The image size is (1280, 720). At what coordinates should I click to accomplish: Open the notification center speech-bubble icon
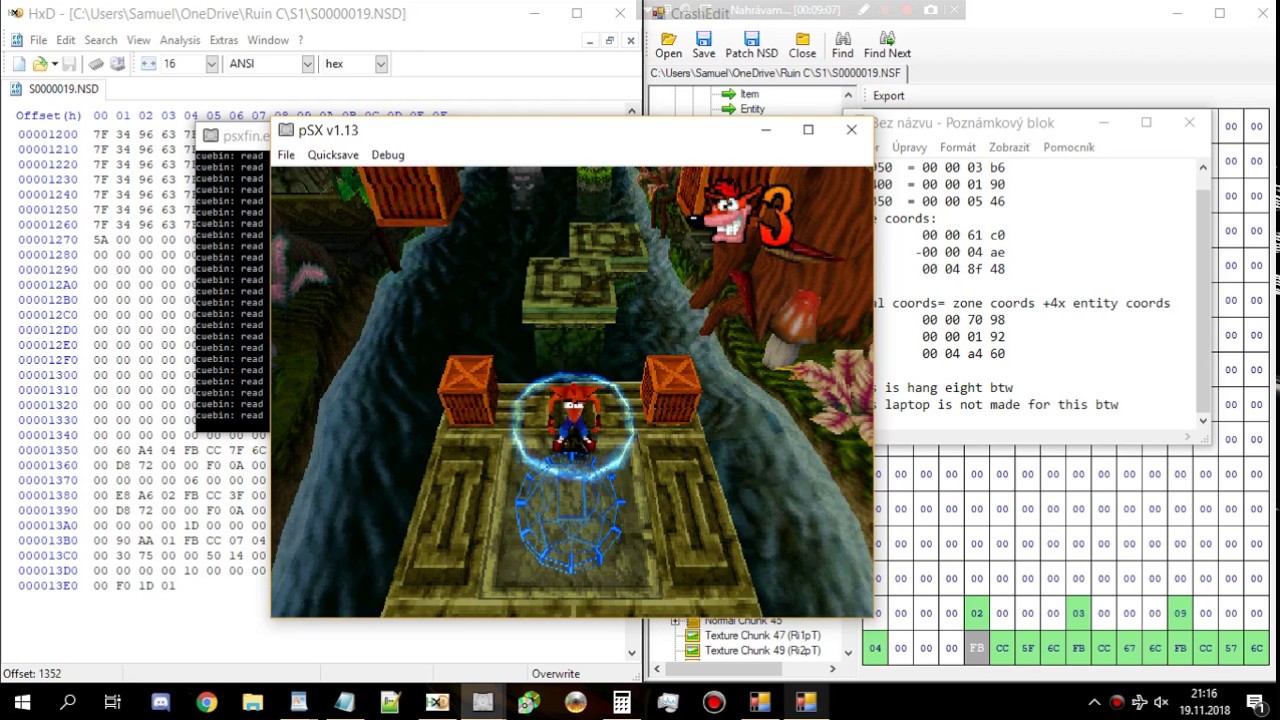point(1255,702)
